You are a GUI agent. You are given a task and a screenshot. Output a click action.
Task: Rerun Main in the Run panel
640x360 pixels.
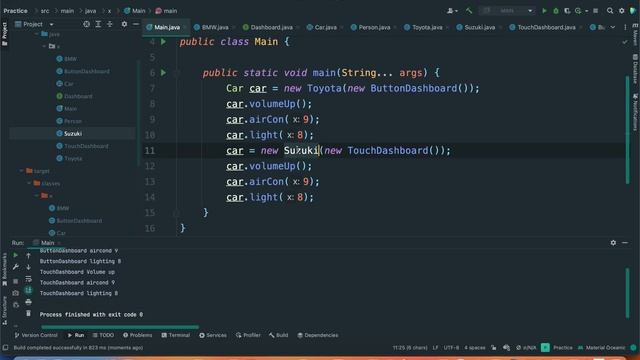16,255
